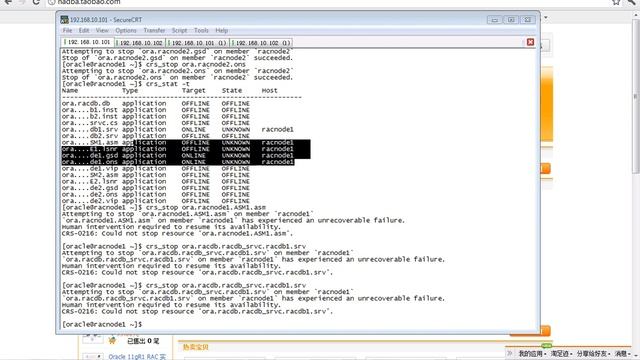Click the ora.racdb.db row in crs_stat output

click(156, 104)
